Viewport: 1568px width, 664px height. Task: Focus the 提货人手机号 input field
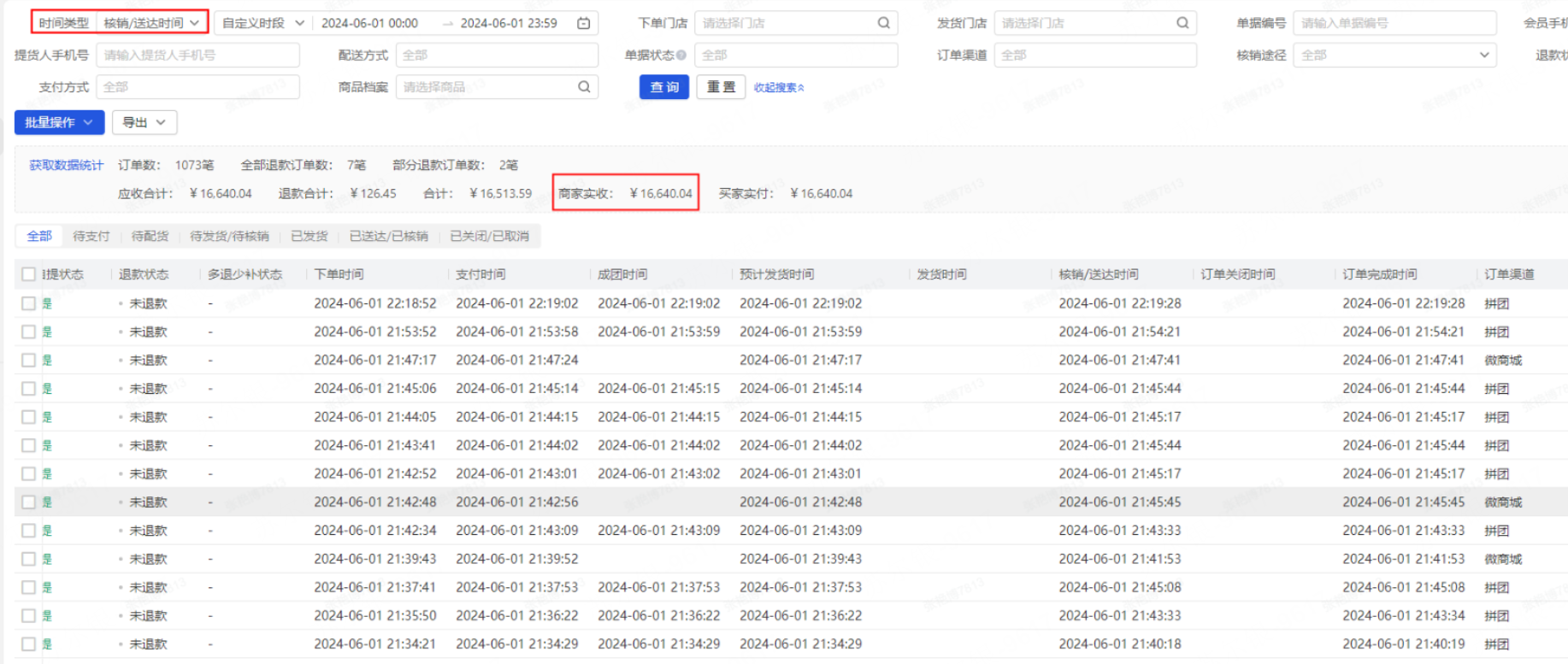point(197,55)
